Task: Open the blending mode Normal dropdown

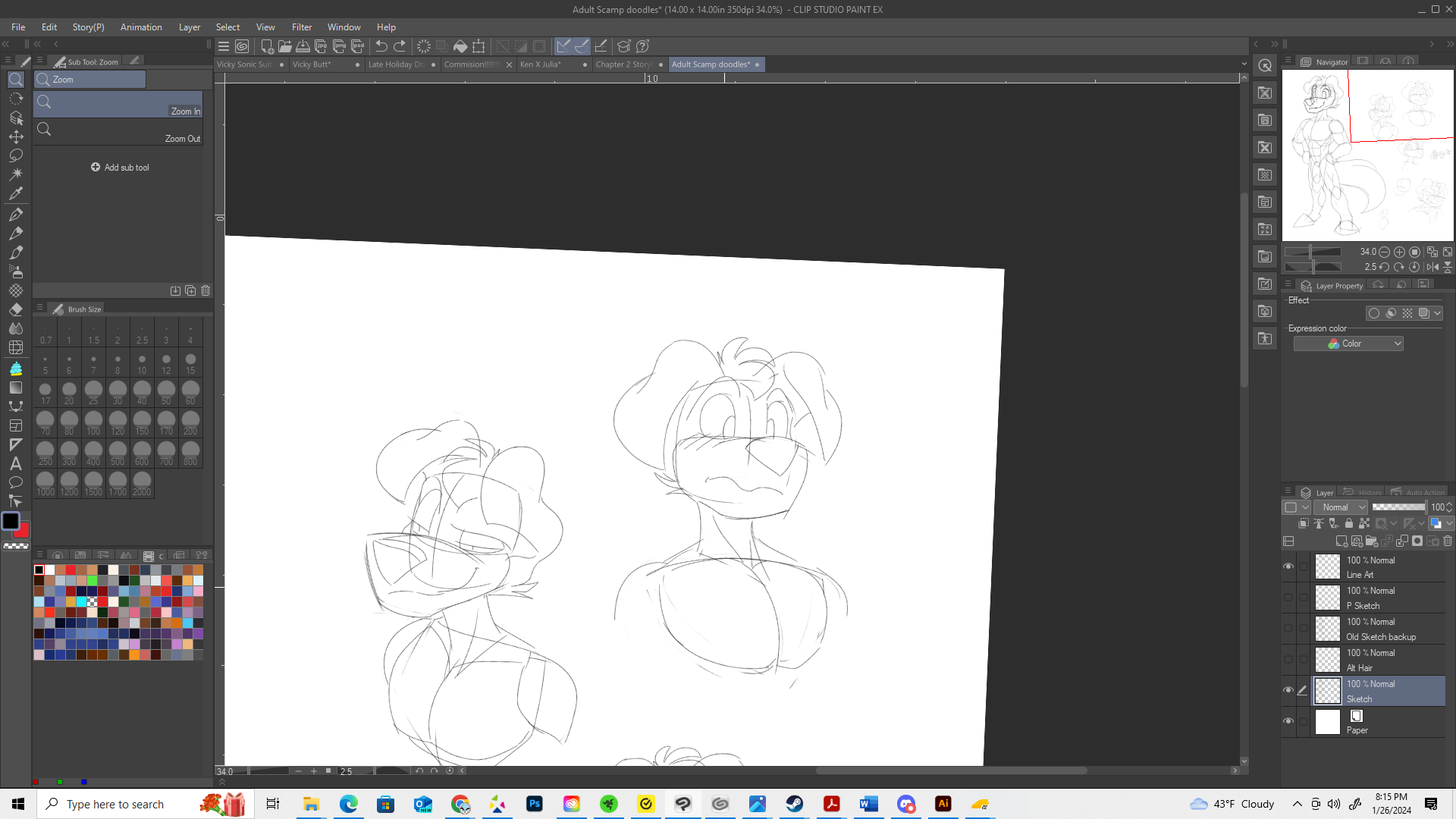Action: tap(1340, 507)
